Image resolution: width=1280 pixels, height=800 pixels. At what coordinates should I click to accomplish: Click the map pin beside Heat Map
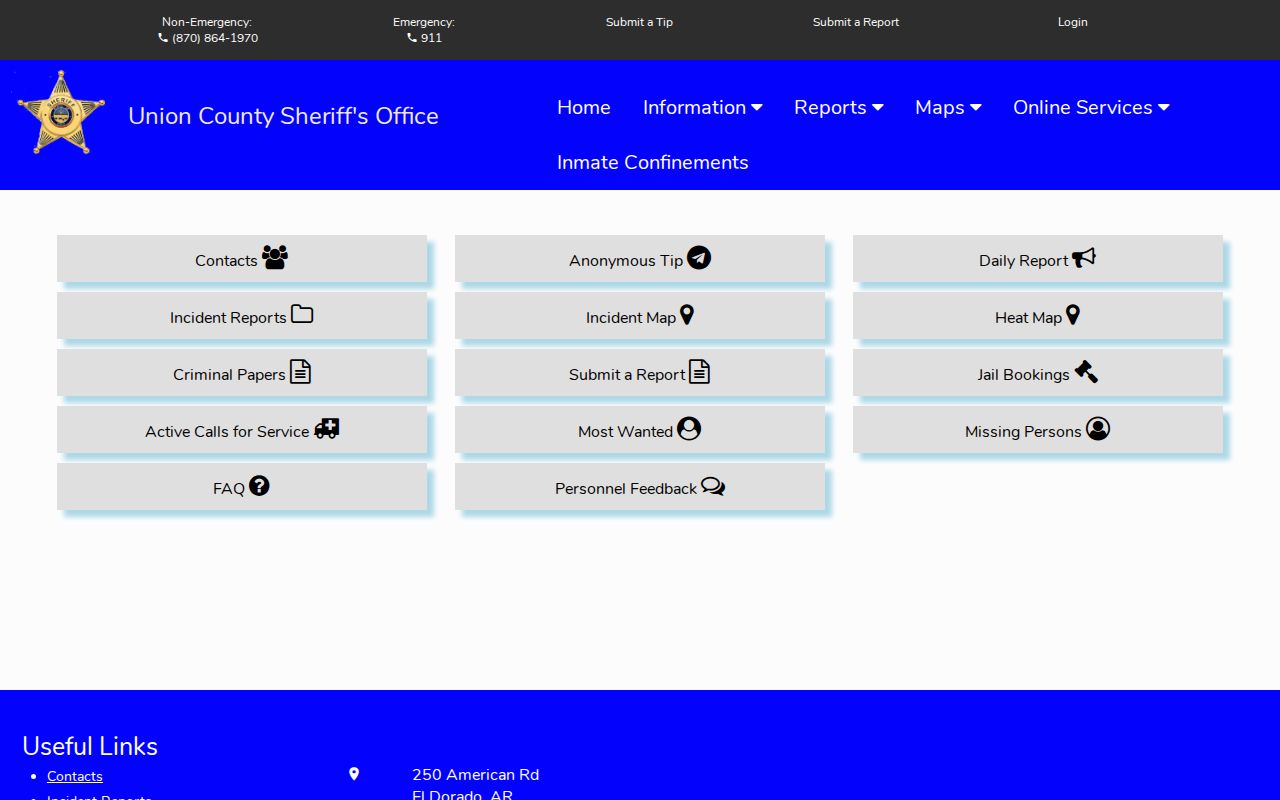[x=1073, y=315]
